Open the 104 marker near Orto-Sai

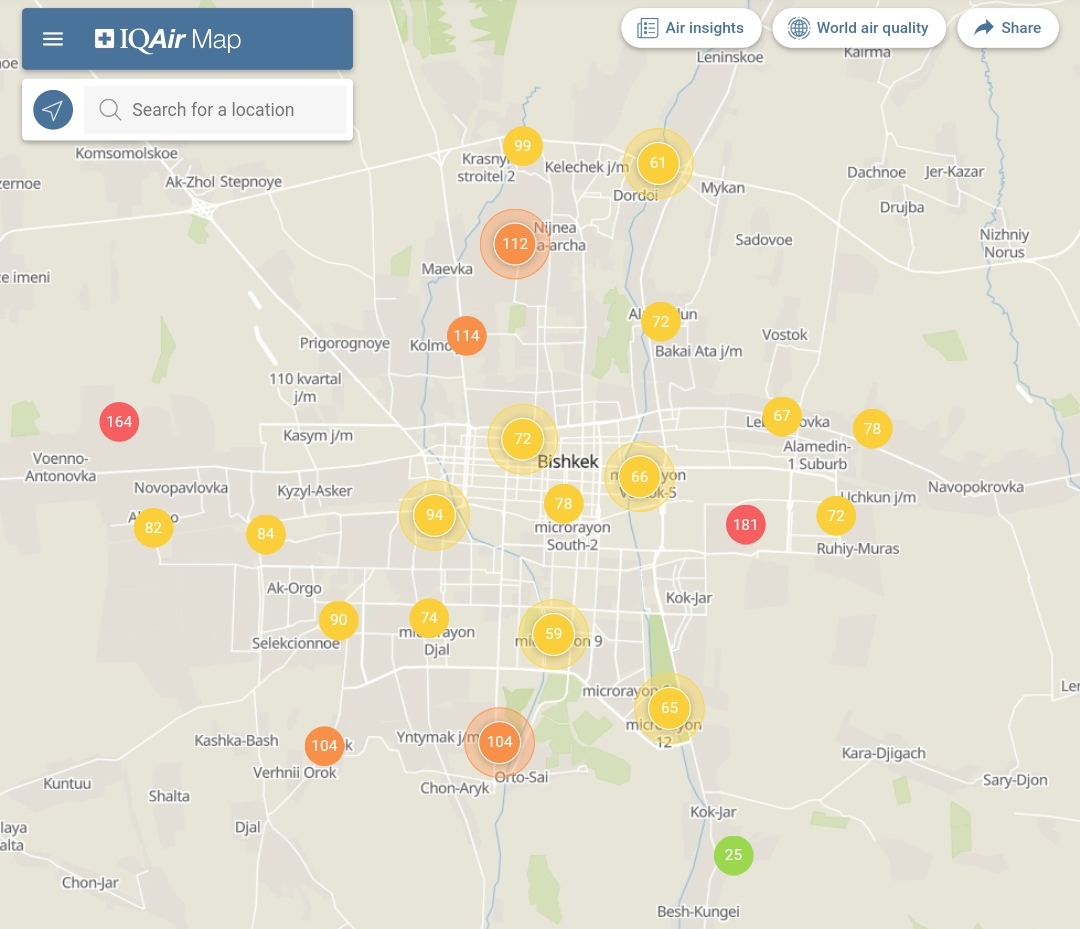tap(500, 742)
